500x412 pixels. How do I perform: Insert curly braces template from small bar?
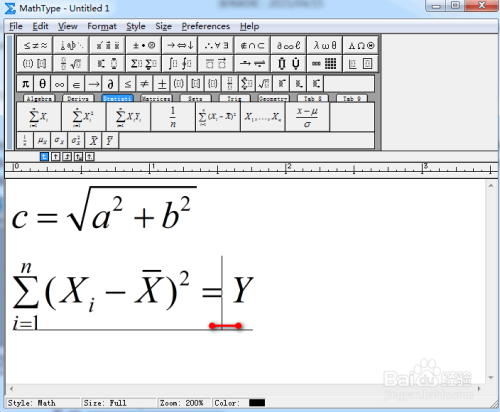tap(213, 84)
